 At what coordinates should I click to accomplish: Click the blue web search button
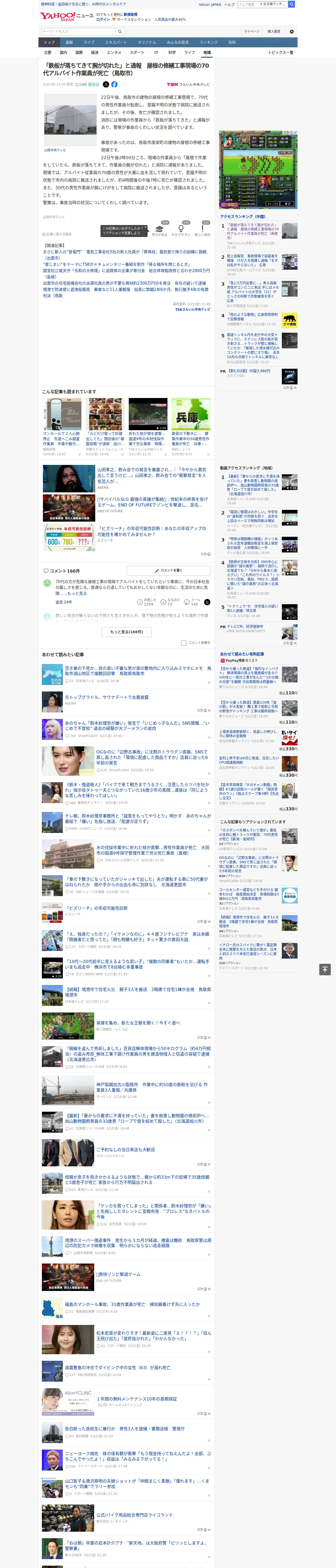[292, 4]
